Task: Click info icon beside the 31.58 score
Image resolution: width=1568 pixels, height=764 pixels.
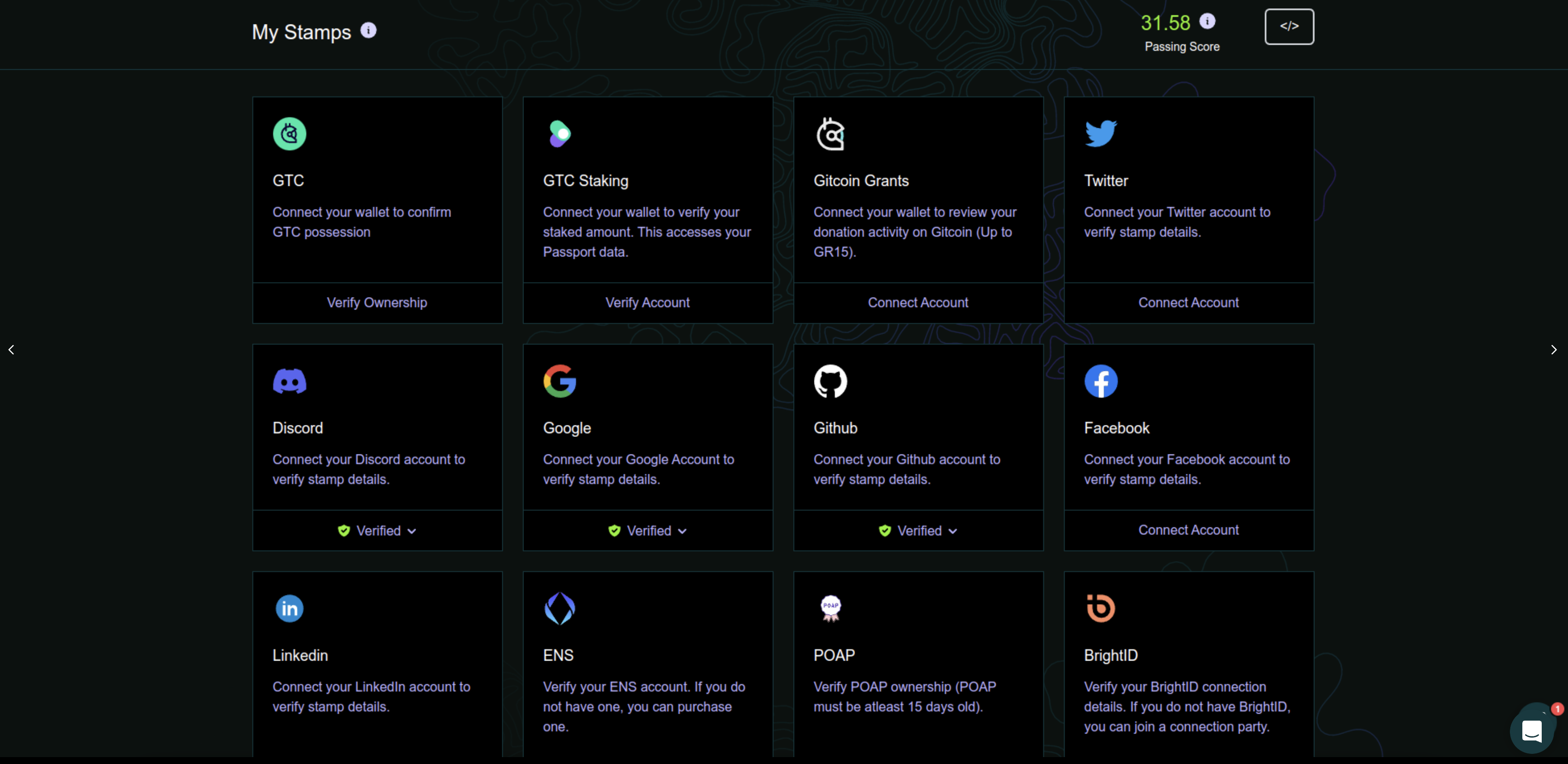Action: pos(1207,21)
